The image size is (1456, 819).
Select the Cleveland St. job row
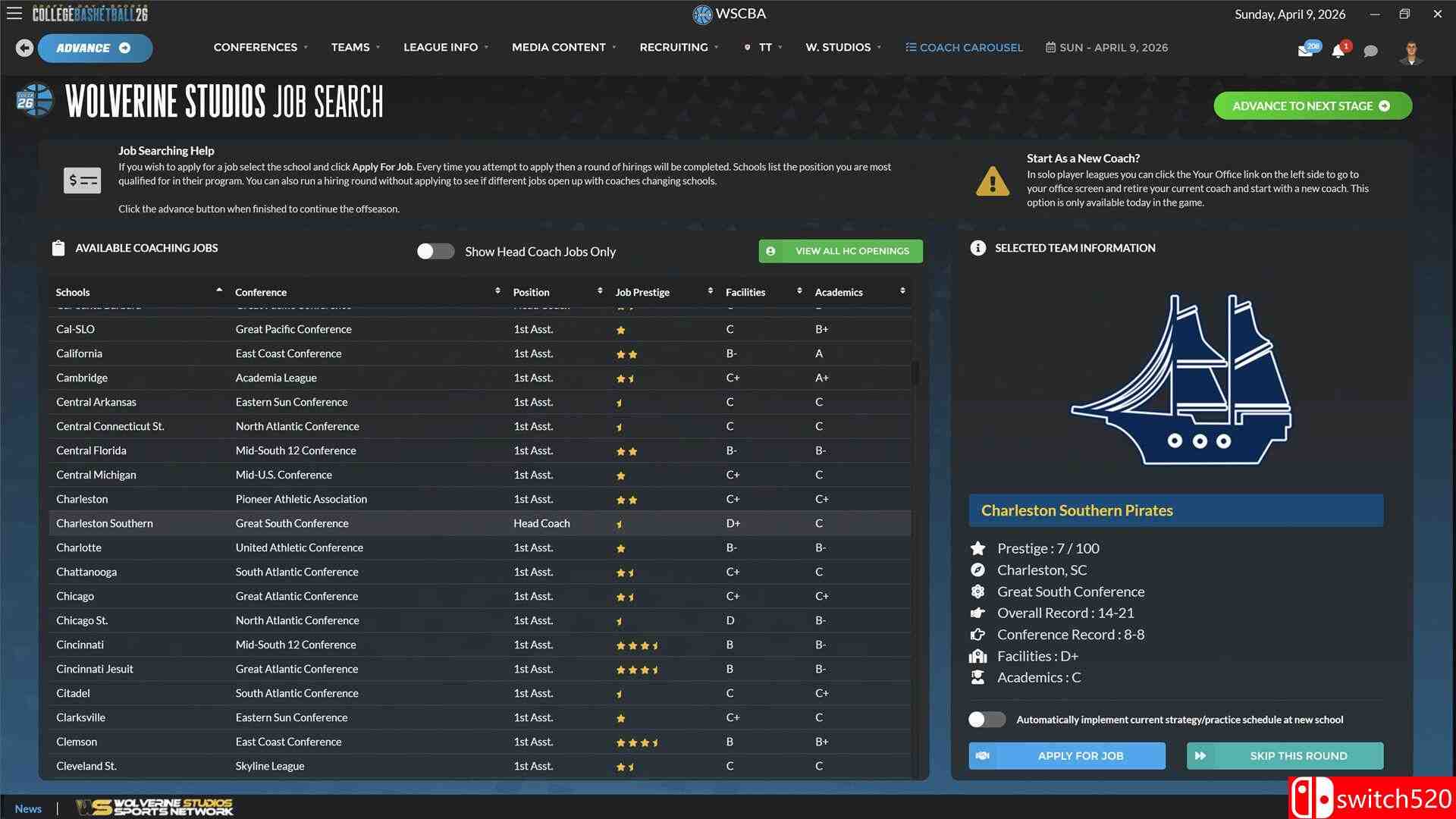click(x=480, y=766)
